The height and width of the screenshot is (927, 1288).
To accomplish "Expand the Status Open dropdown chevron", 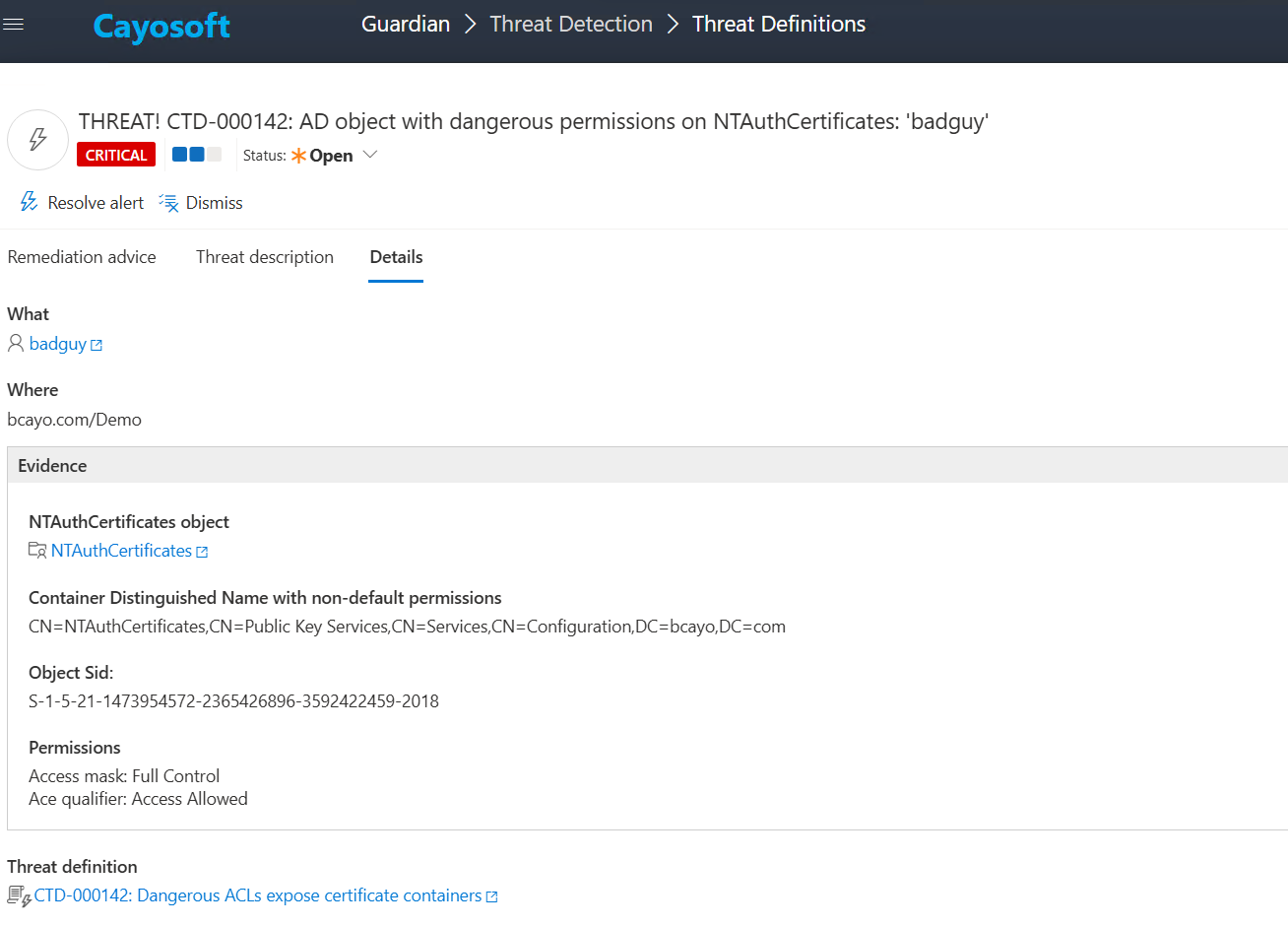I will point(370,155).
